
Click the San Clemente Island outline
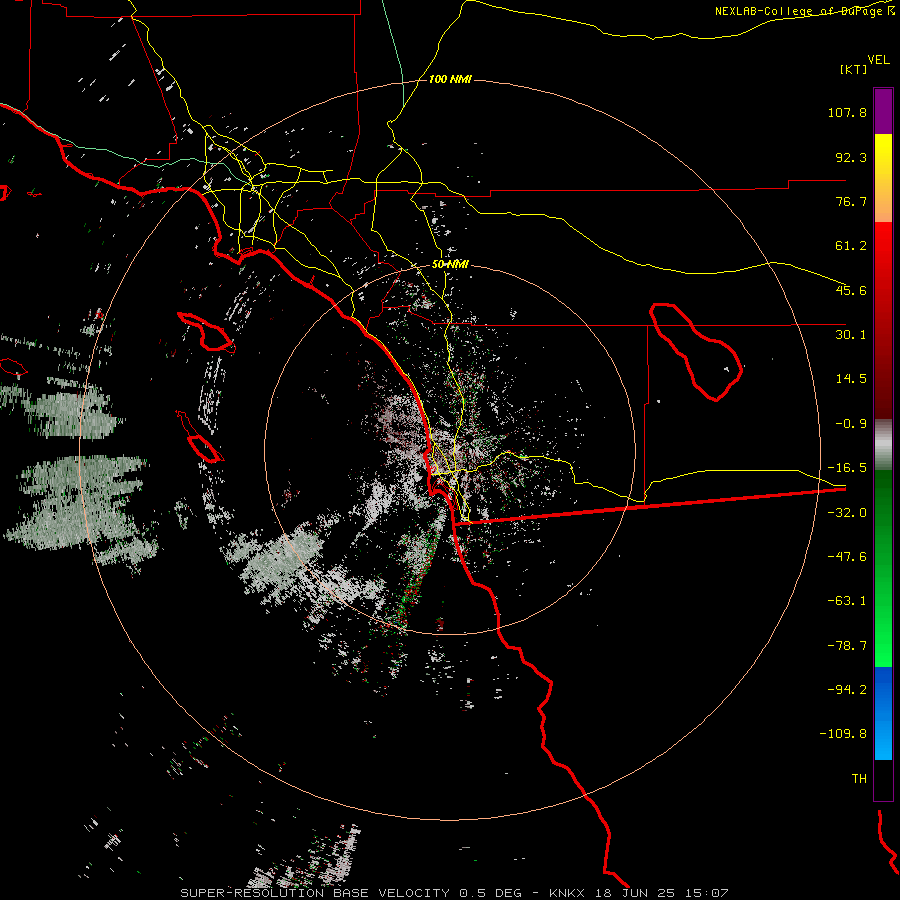click(200, 437)
